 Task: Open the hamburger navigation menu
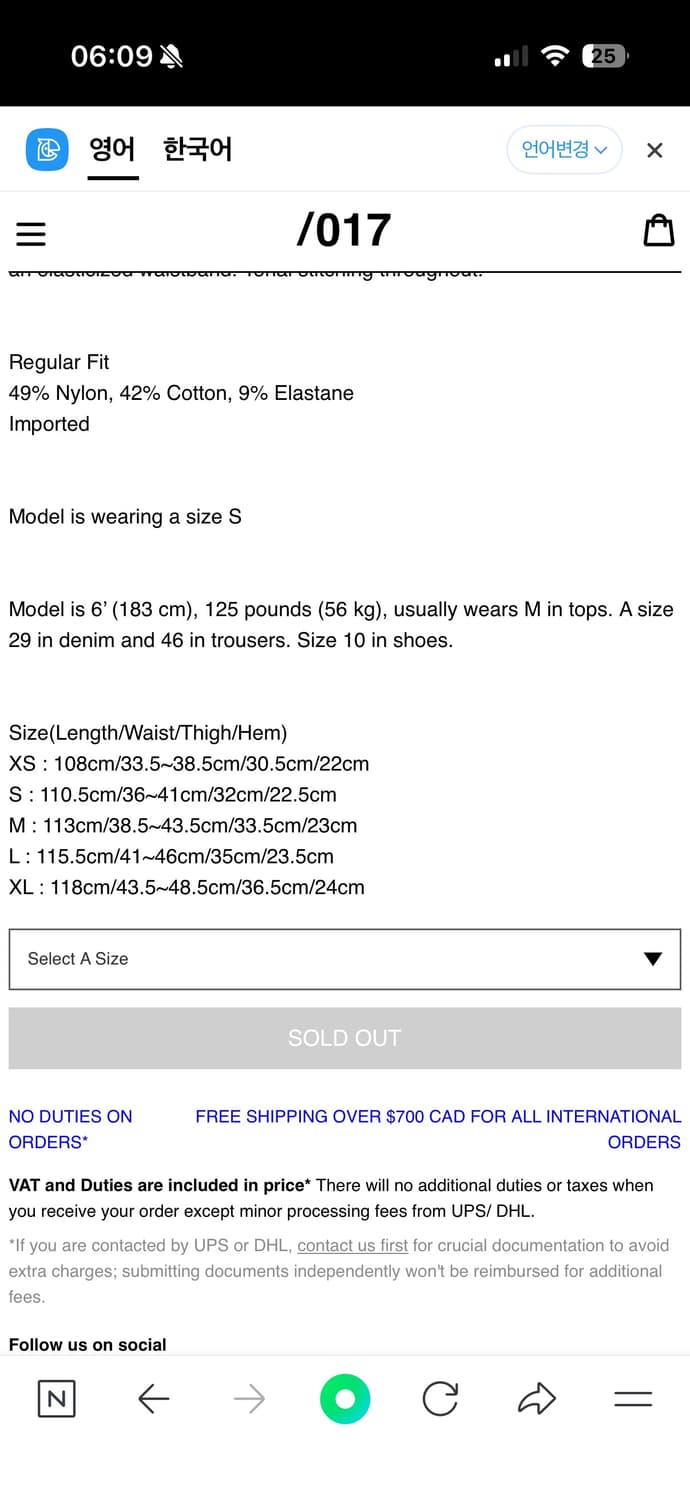[x=31, y=233]
